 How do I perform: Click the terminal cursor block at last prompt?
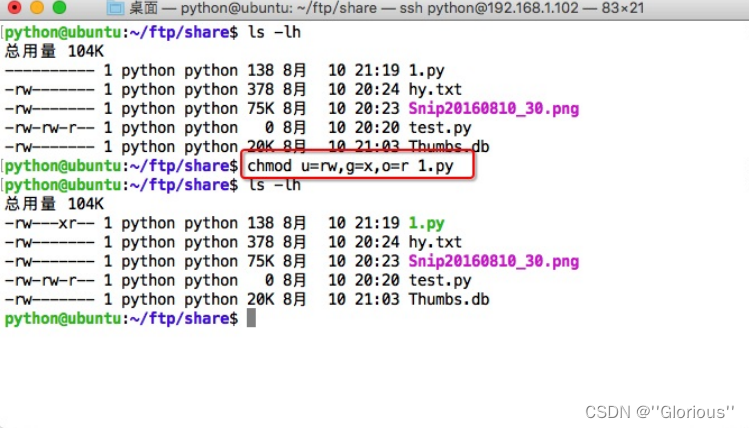pyautogui.click(x=251, y=318)
